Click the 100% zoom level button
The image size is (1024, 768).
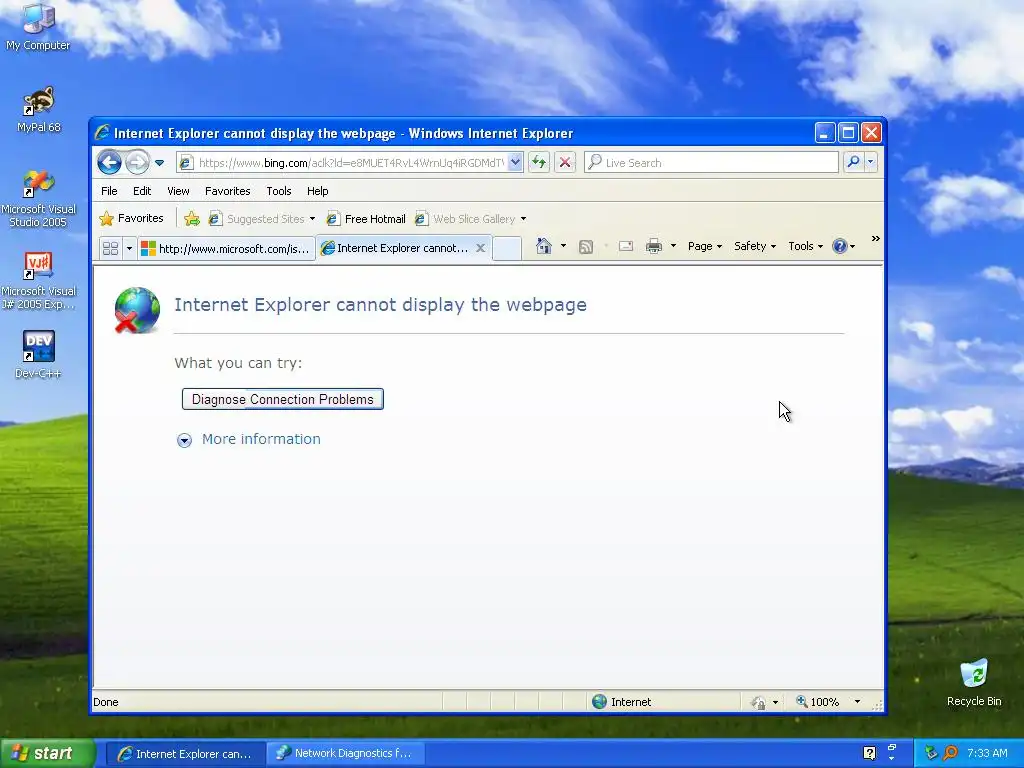pyautogui.click(x=817, y=702)
